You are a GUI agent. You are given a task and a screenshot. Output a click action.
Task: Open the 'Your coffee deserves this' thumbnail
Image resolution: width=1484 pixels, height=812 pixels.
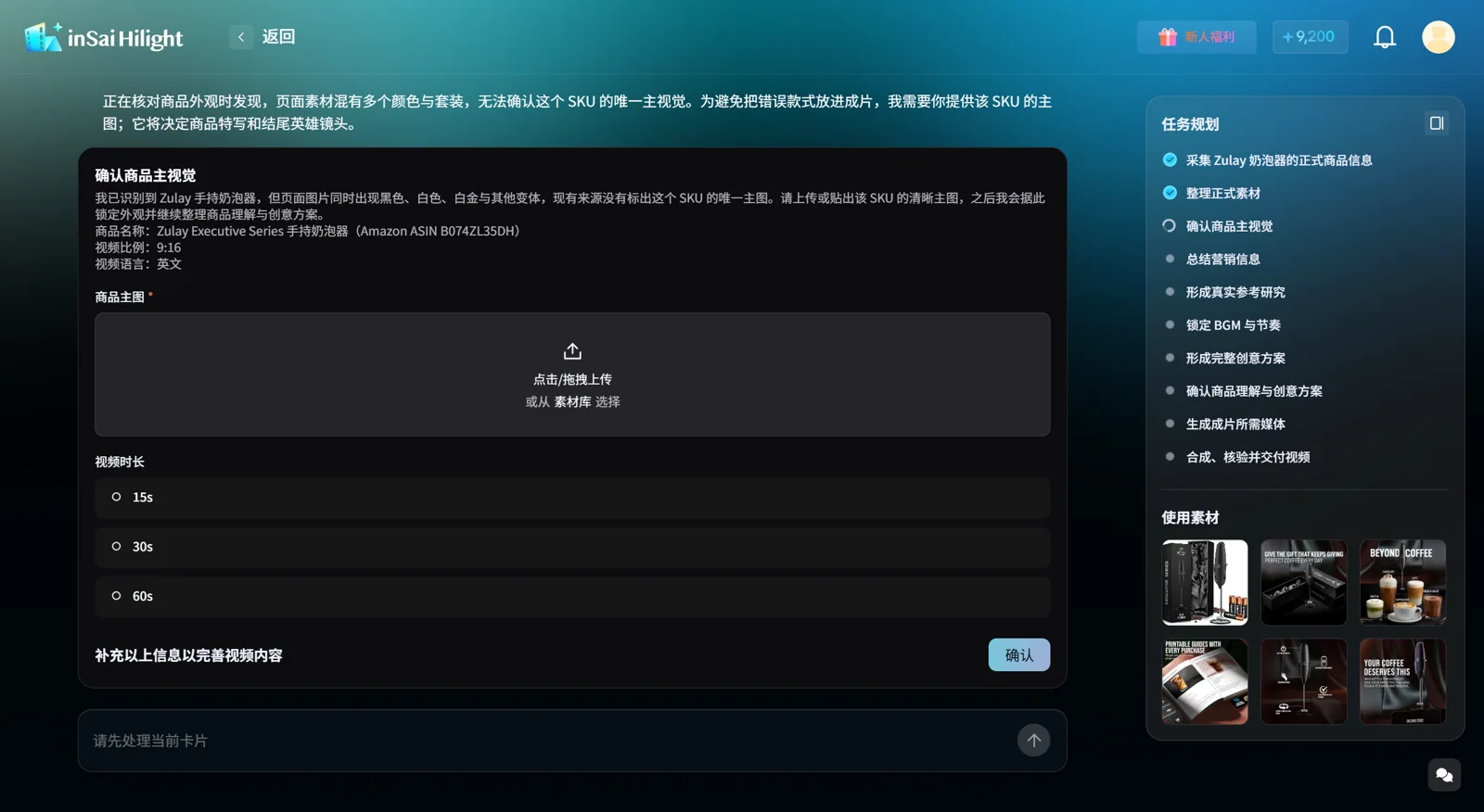pos(1402,681)
